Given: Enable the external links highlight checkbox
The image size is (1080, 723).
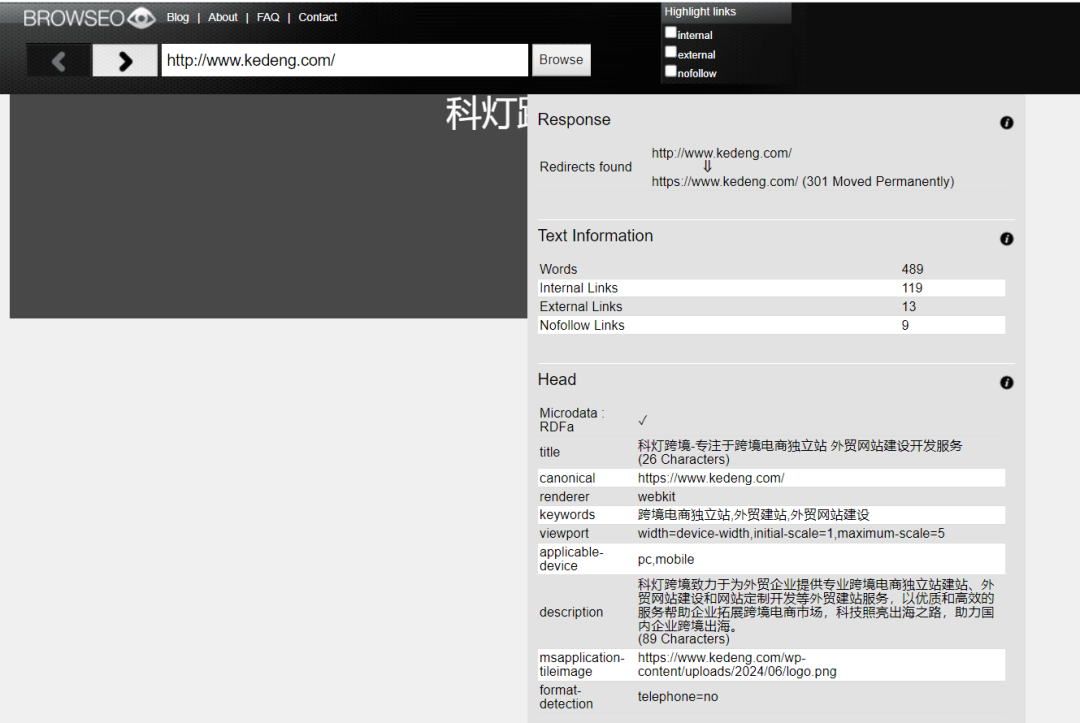Looking at the screenshot, I should (x=671, y=52).
